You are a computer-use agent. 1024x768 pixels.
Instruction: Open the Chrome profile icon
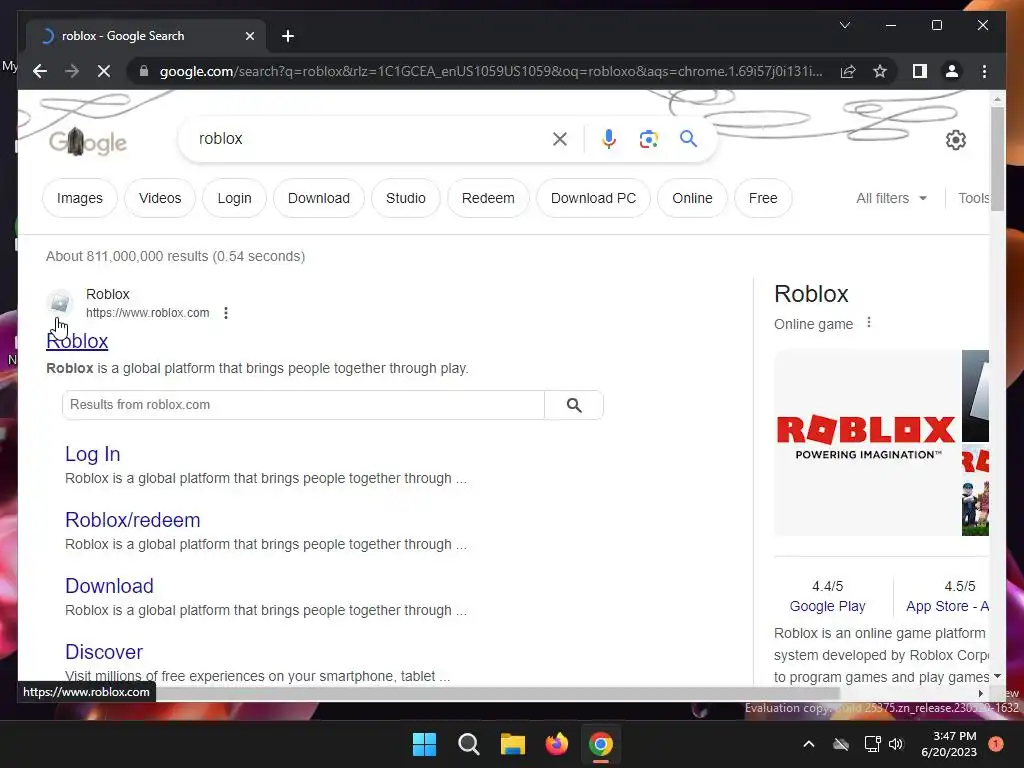tap(952, 71)
